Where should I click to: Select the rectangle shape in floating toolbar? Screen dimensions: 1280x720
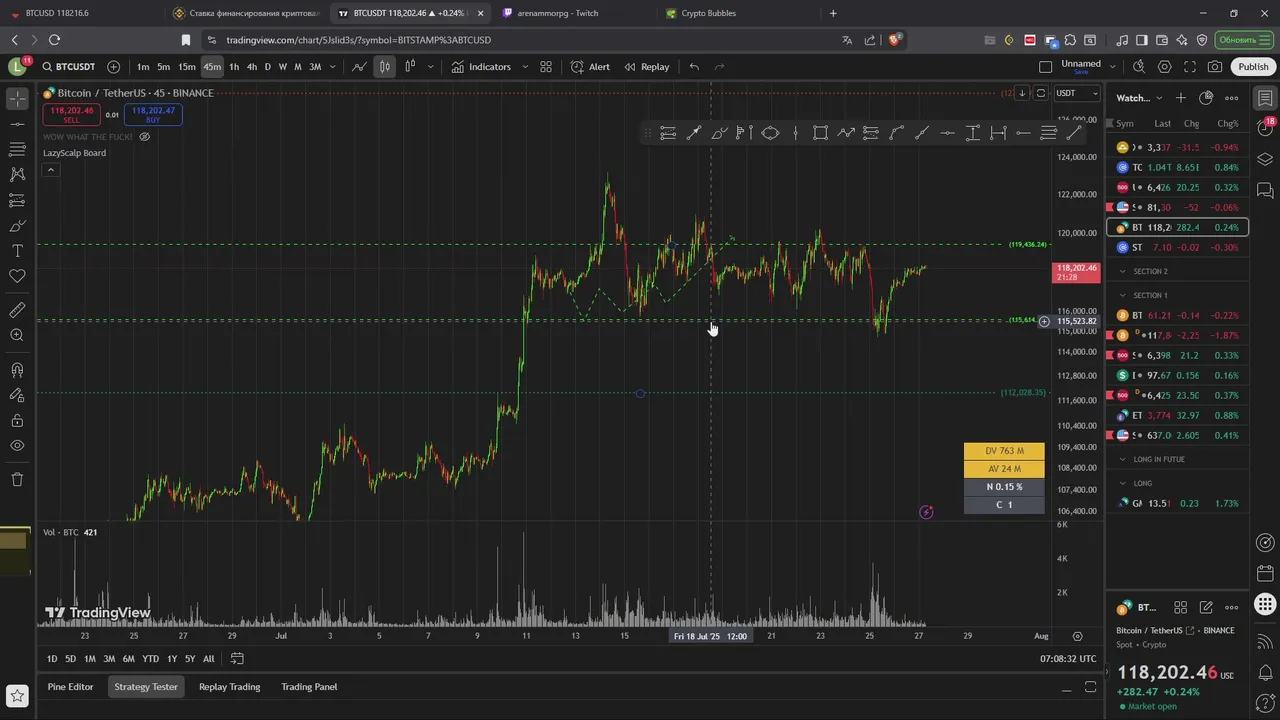tap(820, 133)
